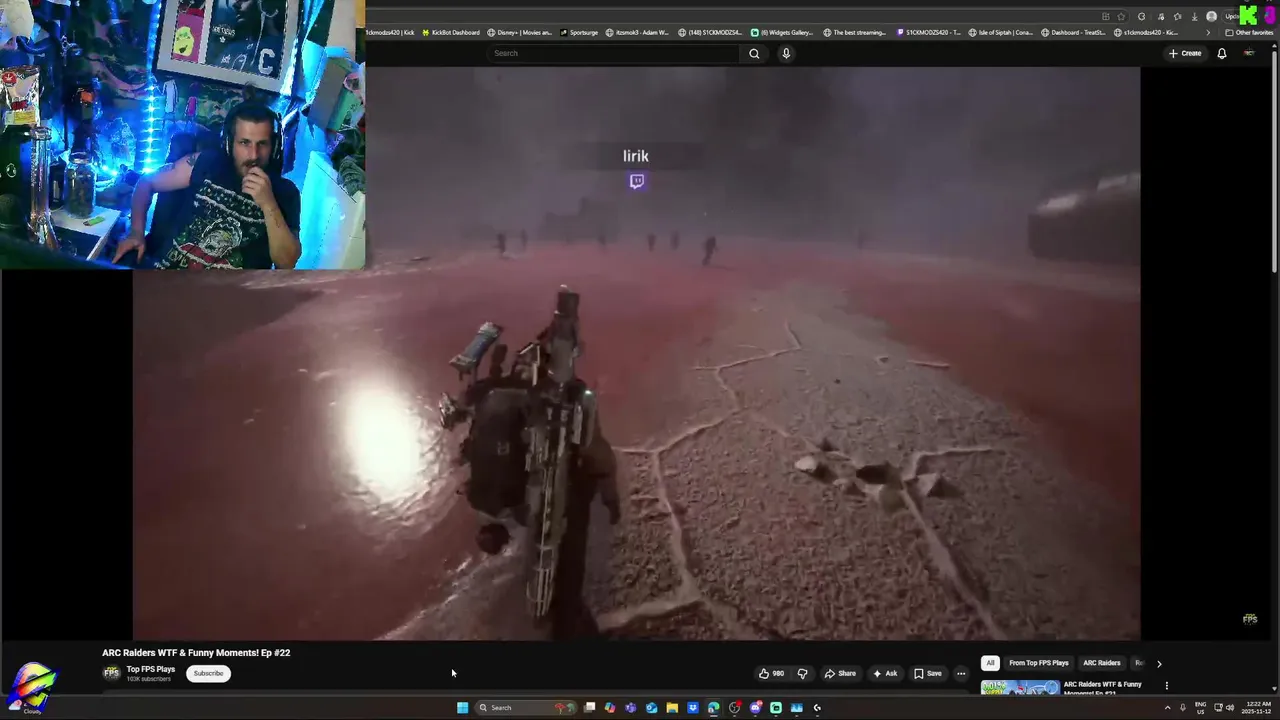Open browser downloads icon
The image size is (1280, 720).
[1194, 17]
